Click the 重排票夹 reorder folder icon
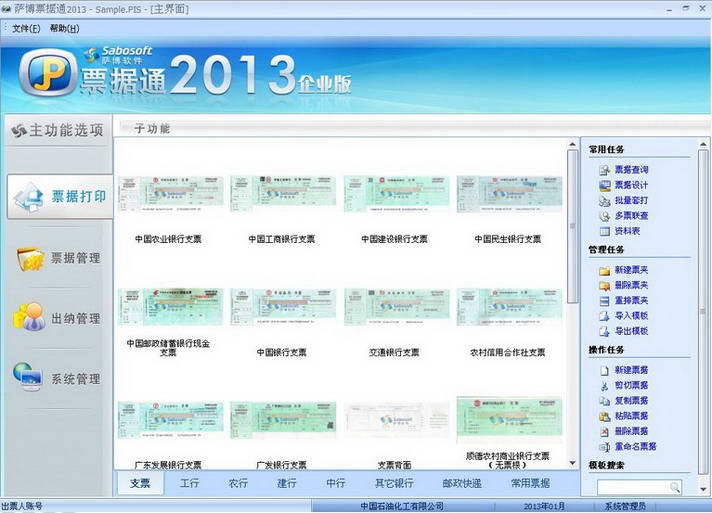712x513 pixels. (x=604, y=301)
